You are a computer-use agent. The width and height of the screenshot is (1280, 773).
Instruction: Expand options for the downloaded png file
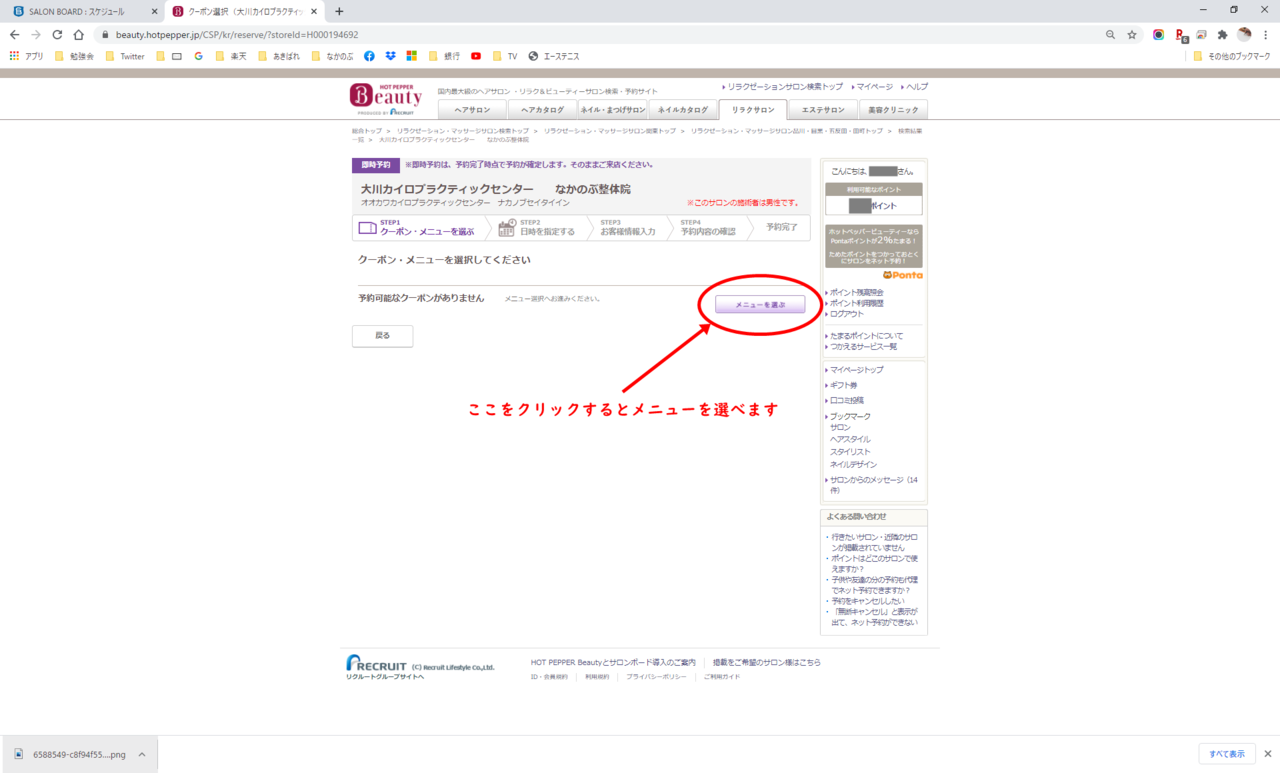[142, 754]
